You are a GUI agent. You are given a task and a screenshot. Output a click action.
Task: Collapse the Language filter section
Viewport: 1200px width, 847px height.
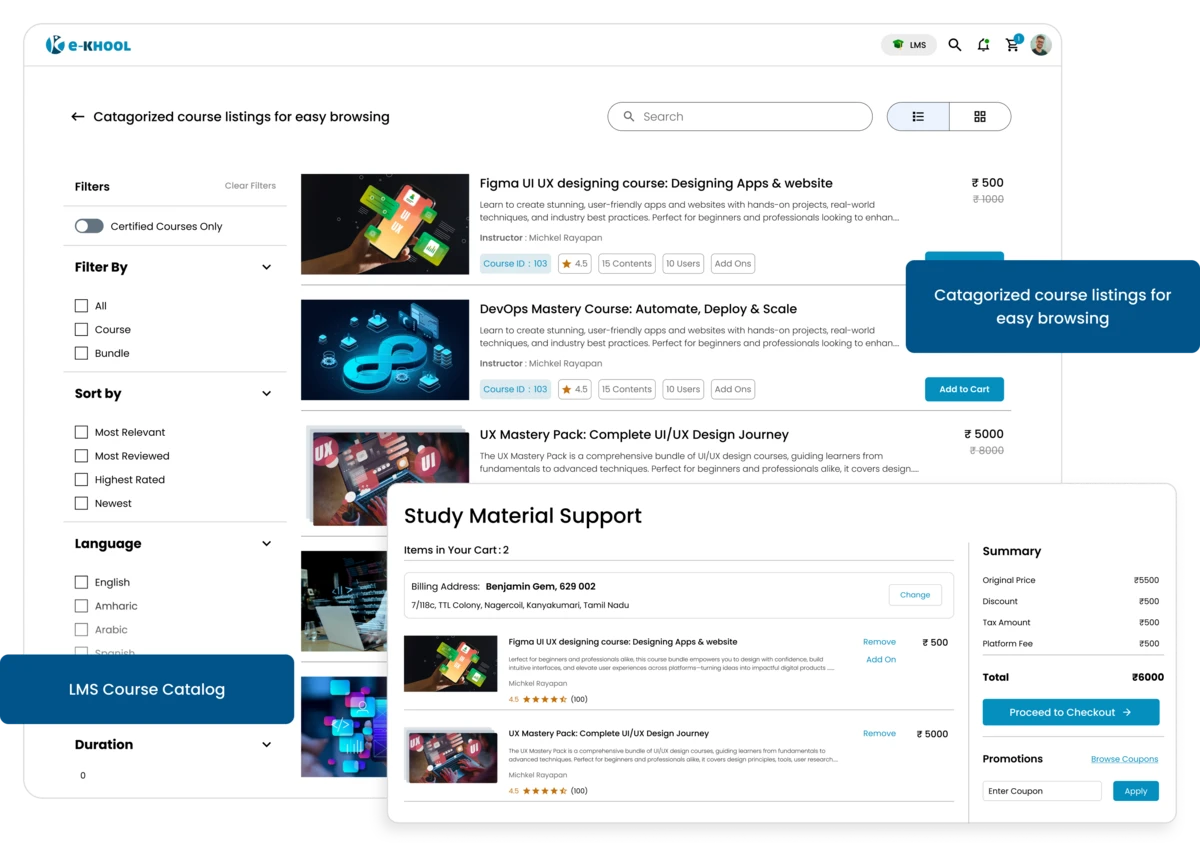pos(266,543)
